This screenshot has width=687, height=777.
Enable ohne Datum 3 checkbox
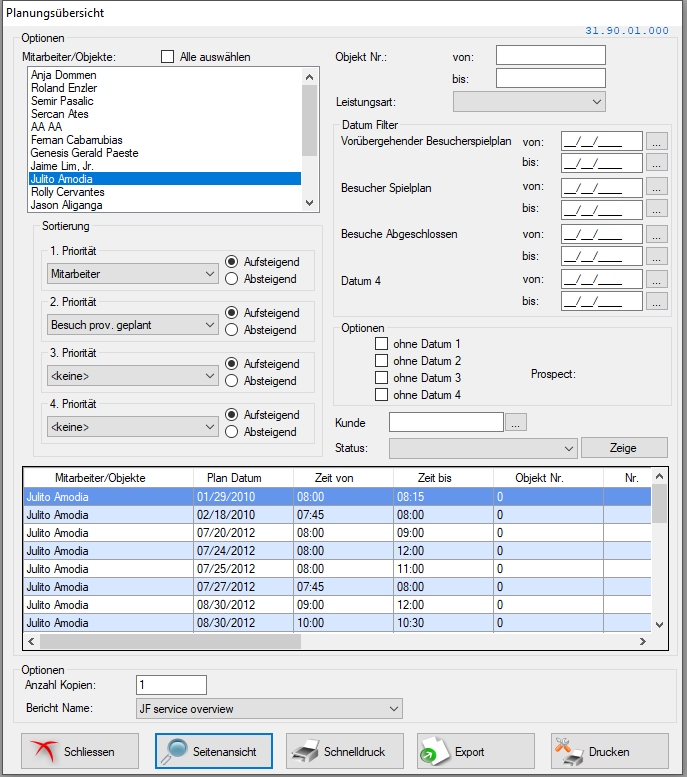point(381,378)
